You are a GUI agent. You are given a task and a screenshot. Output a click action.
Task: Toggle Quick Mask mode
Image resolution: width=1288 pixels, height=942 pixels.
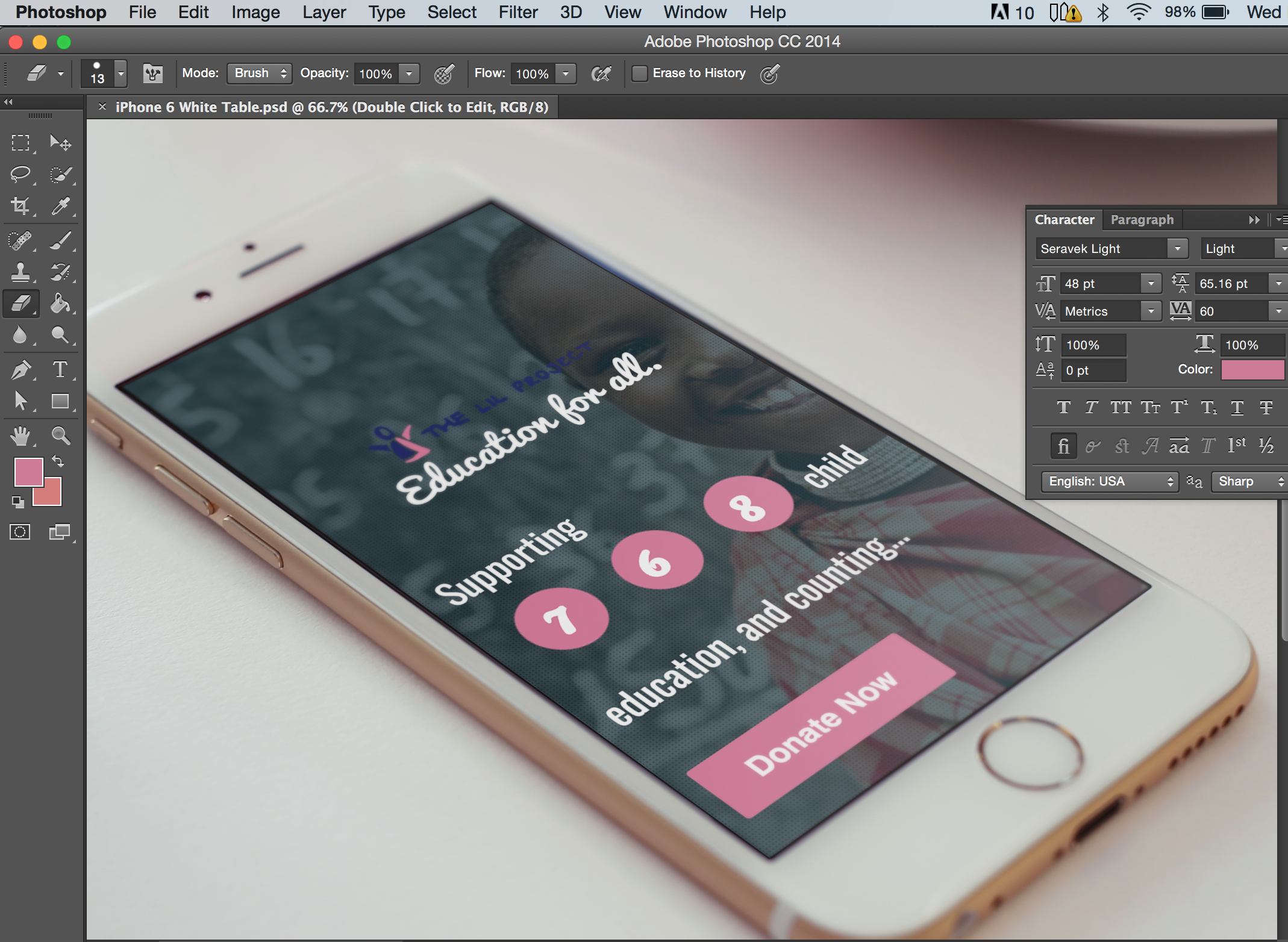[20, 532]
